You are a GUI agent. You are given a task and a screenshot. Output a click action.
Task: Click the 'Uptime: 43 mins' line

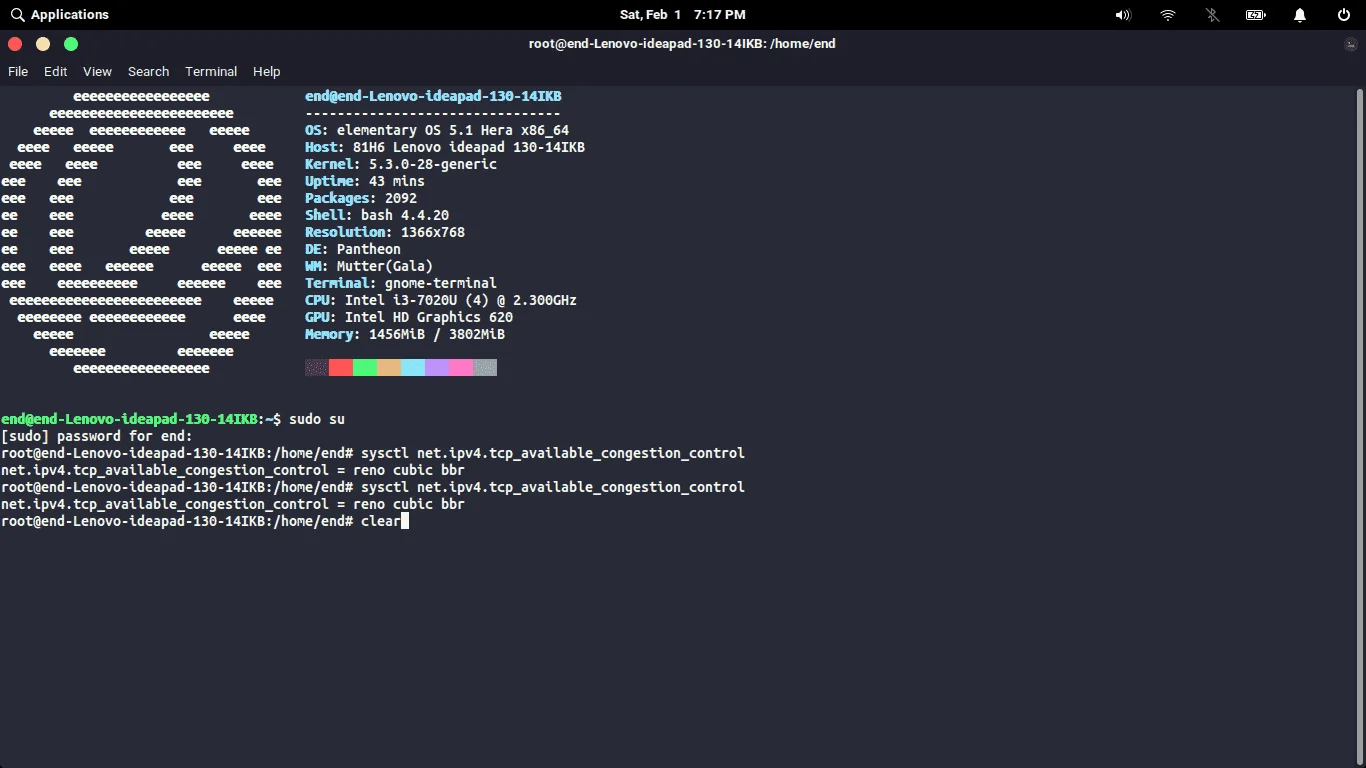click(x=365, y=181)
